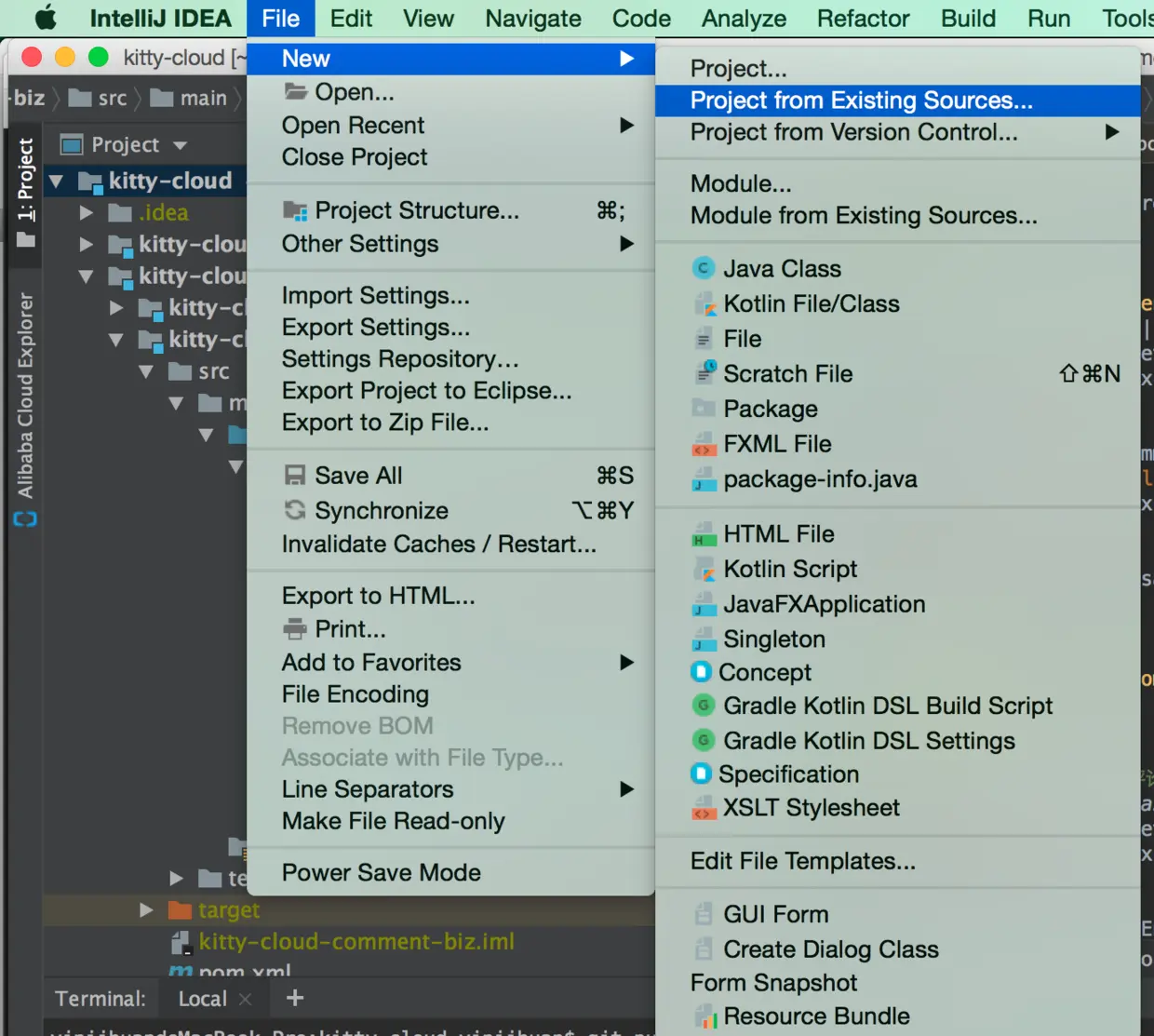Click Java Class icon in New submenu
1154x1036 pixels.
(x=704, y=268)
